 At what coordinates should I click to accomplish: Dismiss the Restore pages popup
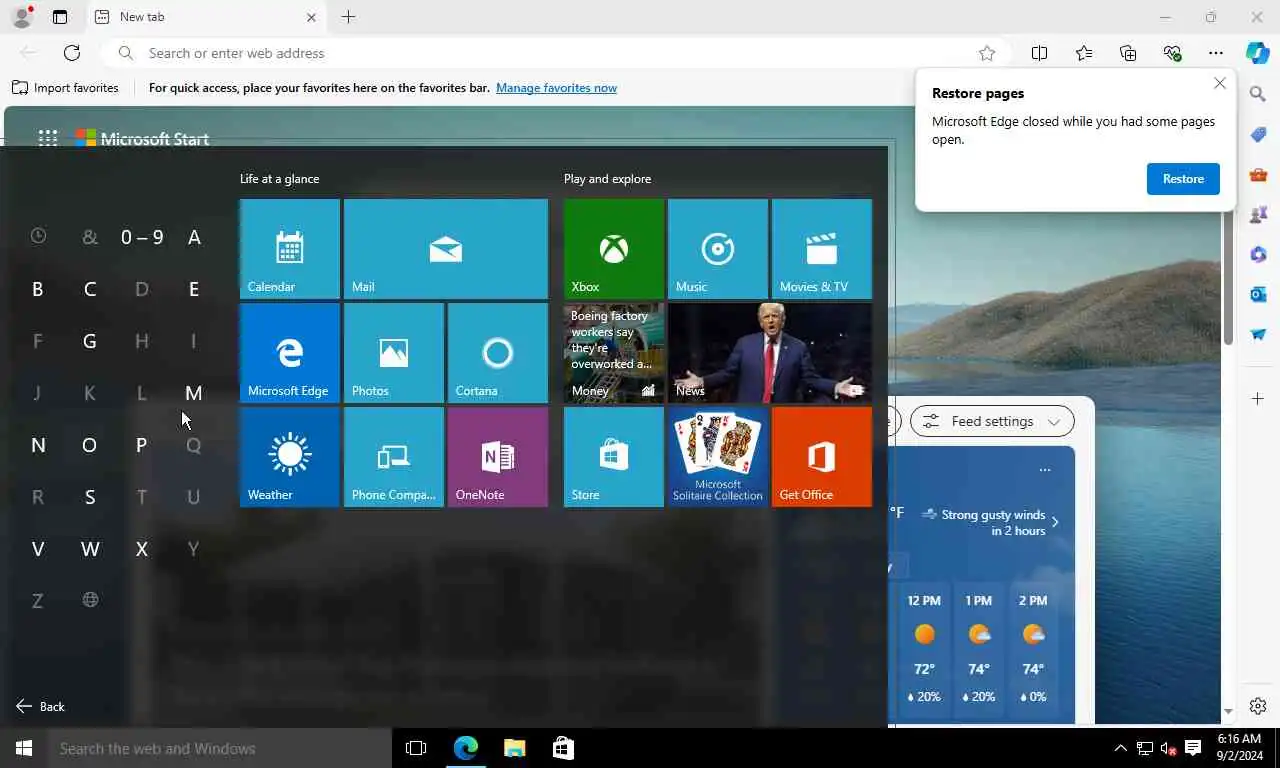(x=1220, y=84)
